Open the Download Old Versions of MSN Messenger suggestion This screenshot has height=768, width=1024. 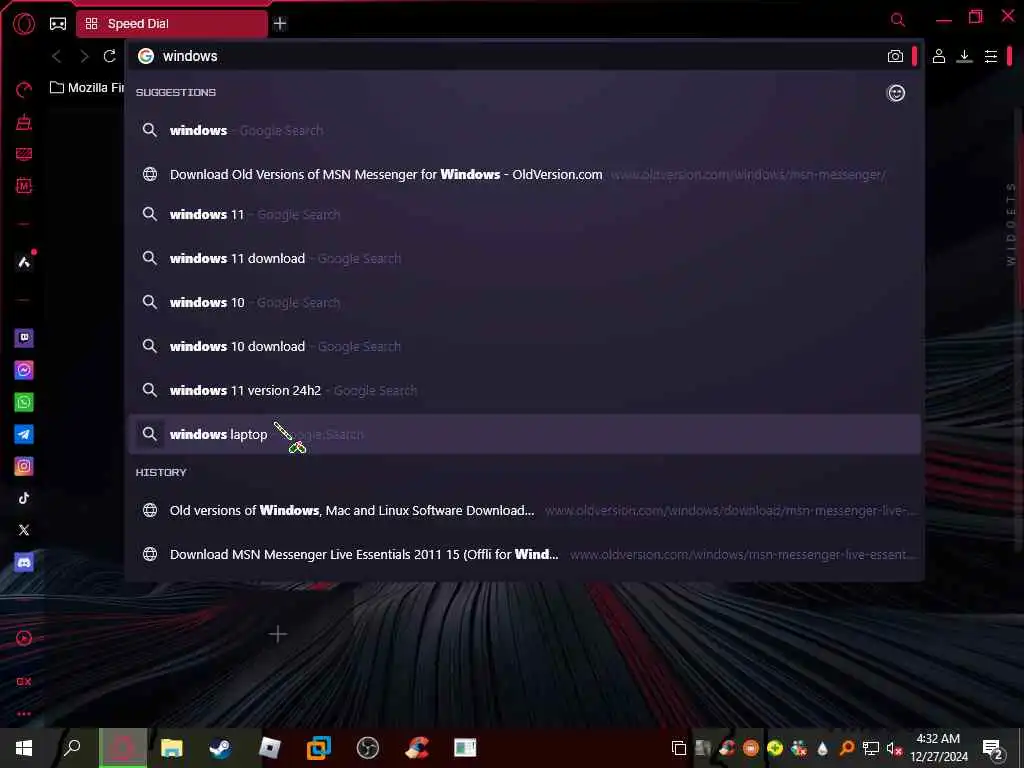[524, 174]
